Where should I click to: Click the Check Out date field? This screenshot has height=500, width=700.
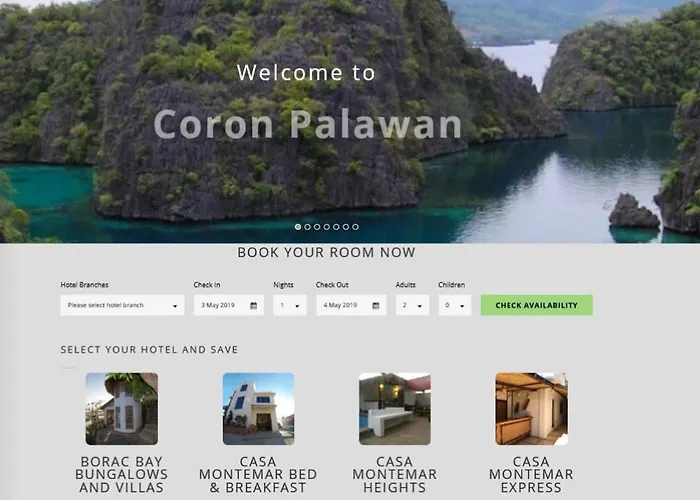coord(351,305)
